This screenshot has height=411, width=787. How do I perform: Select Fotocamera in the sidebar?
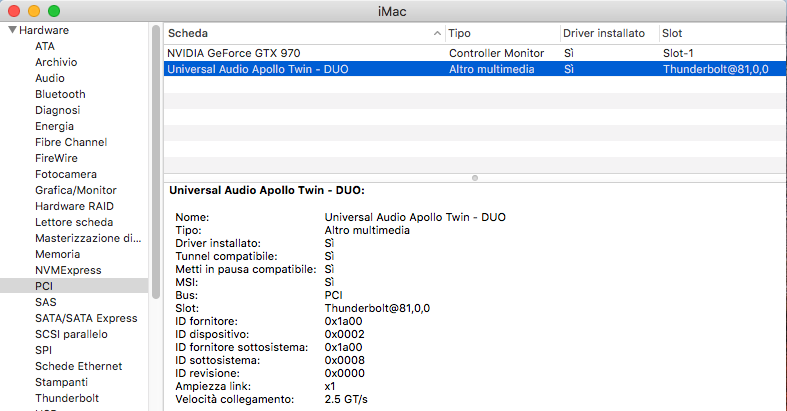(66, 174)
